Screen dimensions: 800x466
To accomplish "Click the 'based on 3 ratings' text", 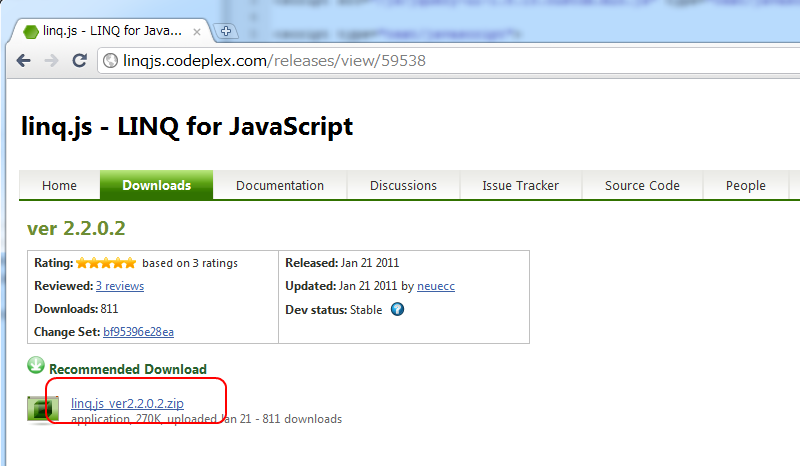I will coord(190,263).
